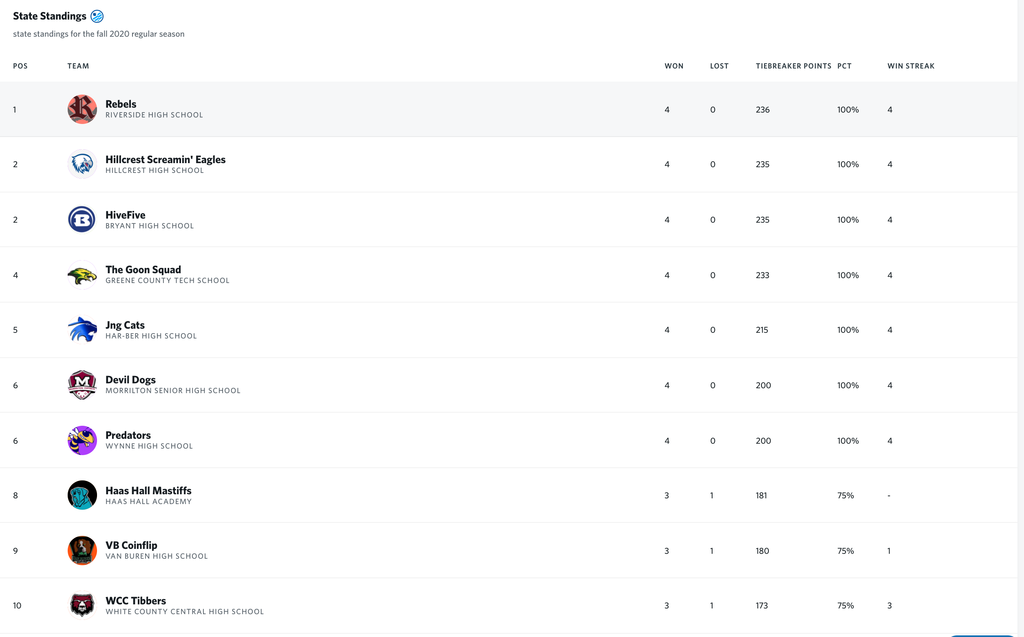Click the WIN STREAK column header
This screenshot has width=1024, height=637.
click(911, 66)
